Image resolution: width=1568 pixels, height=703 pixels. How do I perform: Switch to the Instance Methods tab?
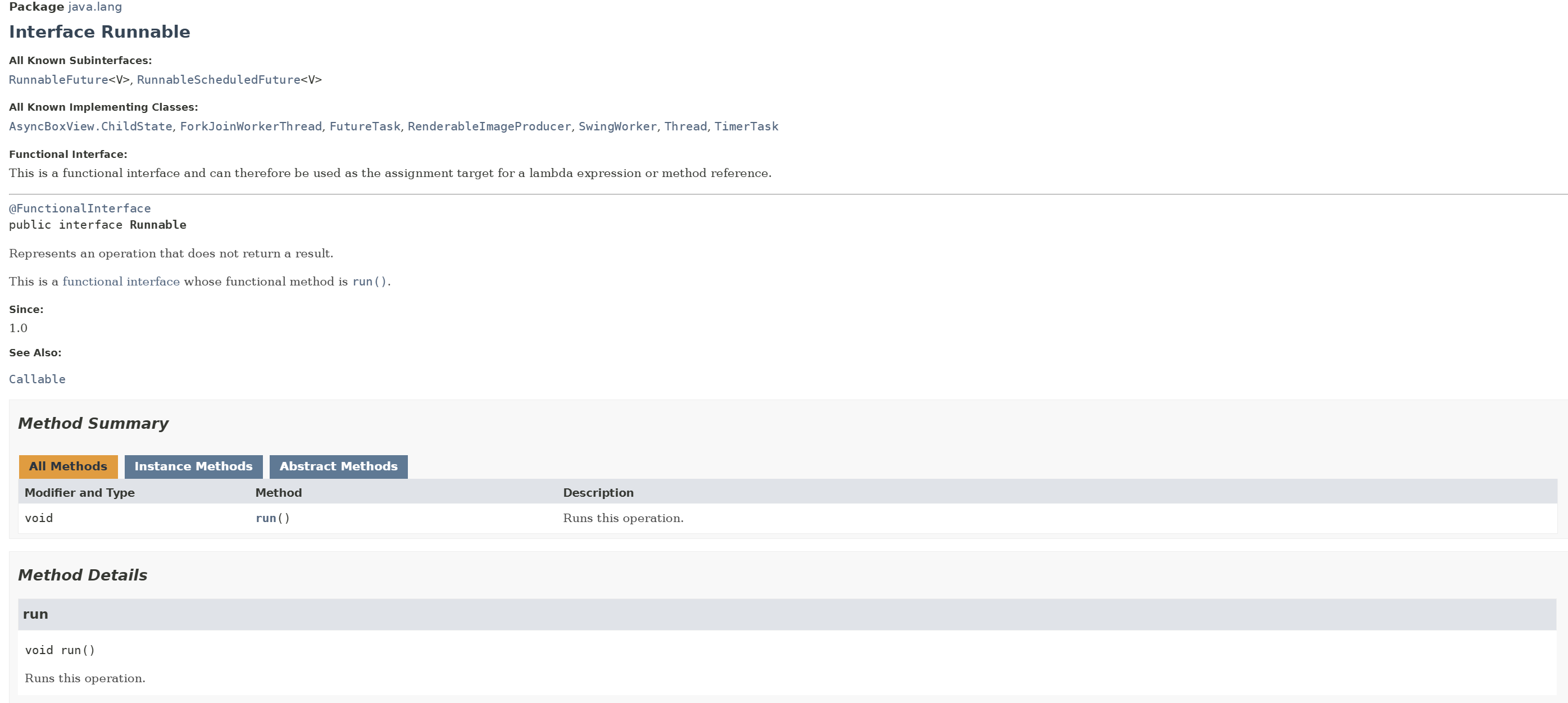194,466
